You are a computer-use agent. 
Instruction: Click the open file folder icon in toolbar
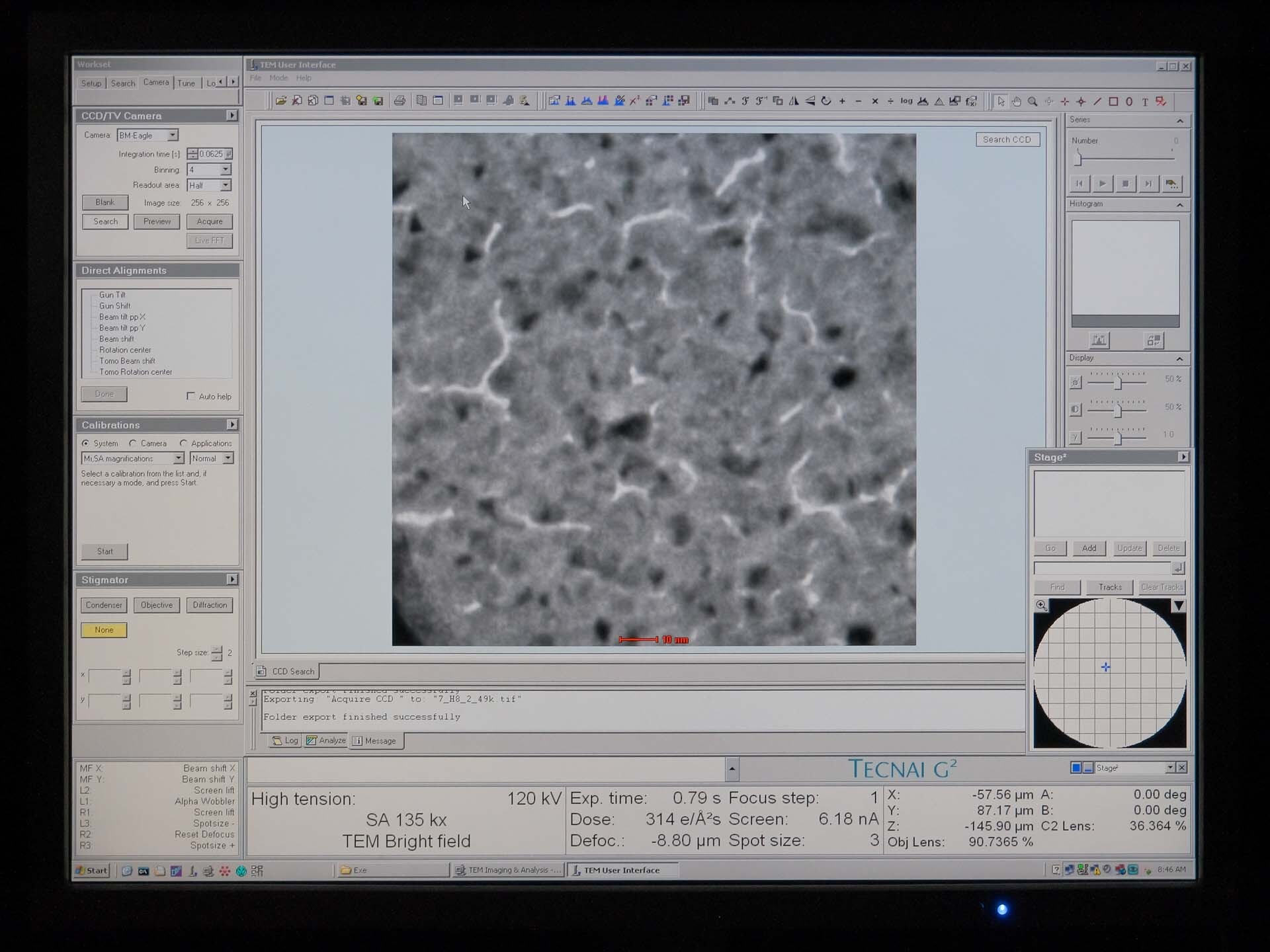[x=281, y=101]
